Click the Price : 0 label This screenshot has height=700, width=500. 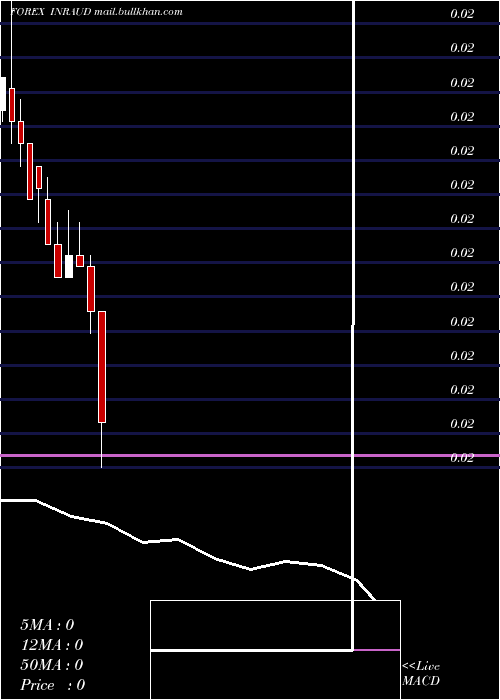point(52,685)
